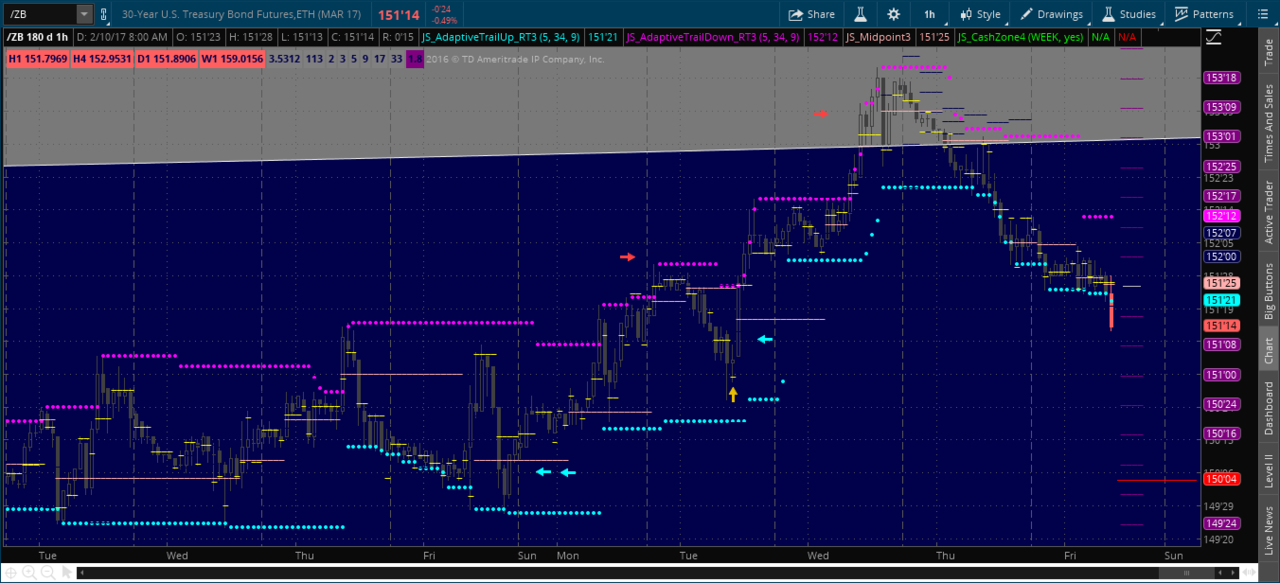Click the 153'09 price bubble
The height and width of the screenshot is (583, 1280).
pyautogui.click(x=1221, y=107)
